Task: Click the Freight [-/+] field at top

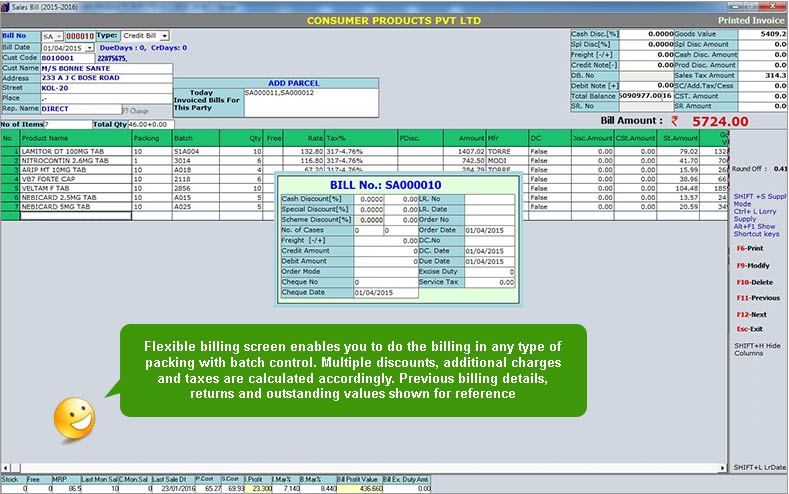Action: [647, 55]
